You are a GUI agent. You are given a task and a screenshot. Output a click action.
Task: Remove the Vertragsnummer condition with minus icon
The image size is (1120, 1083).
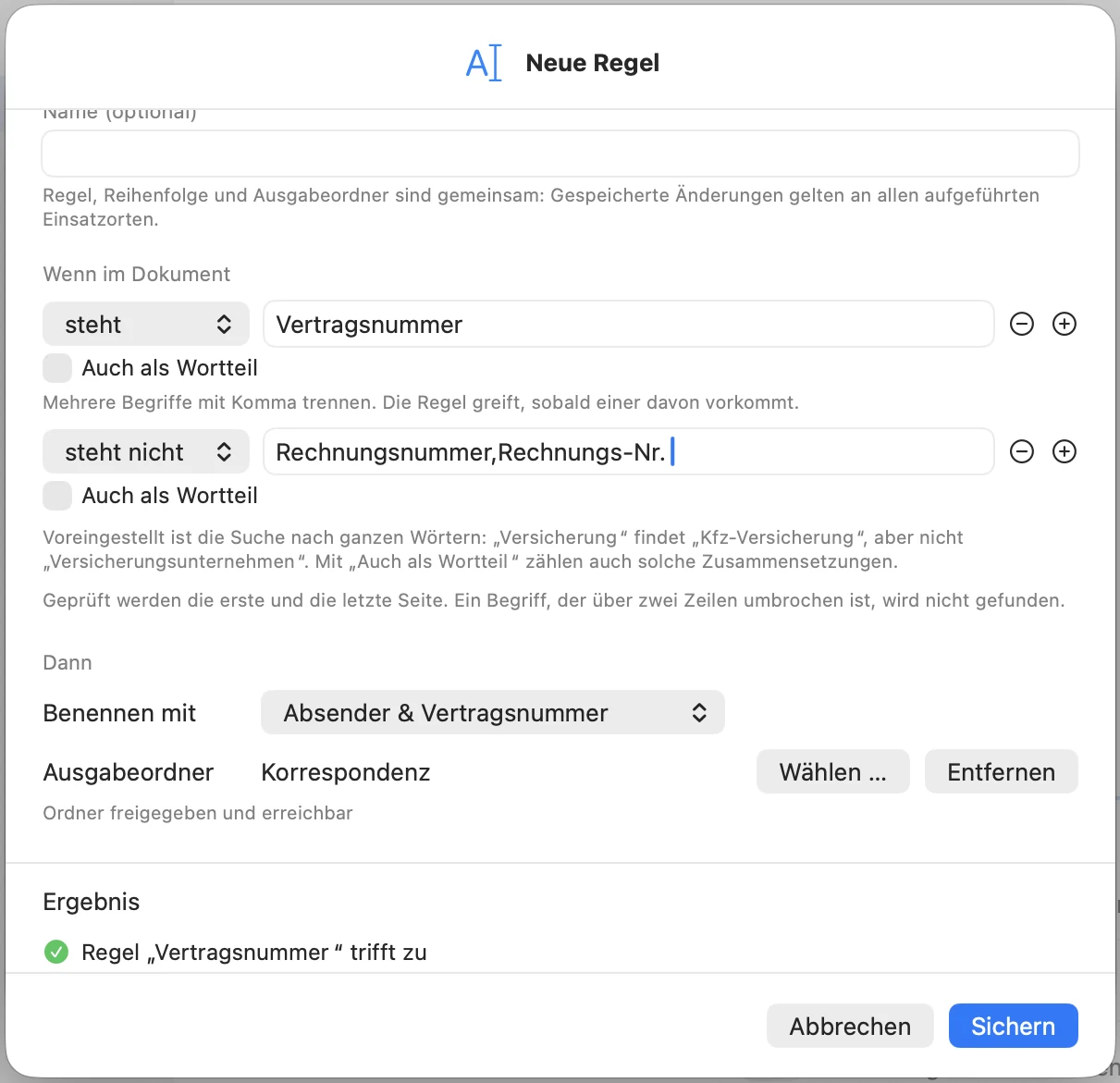1021,325
